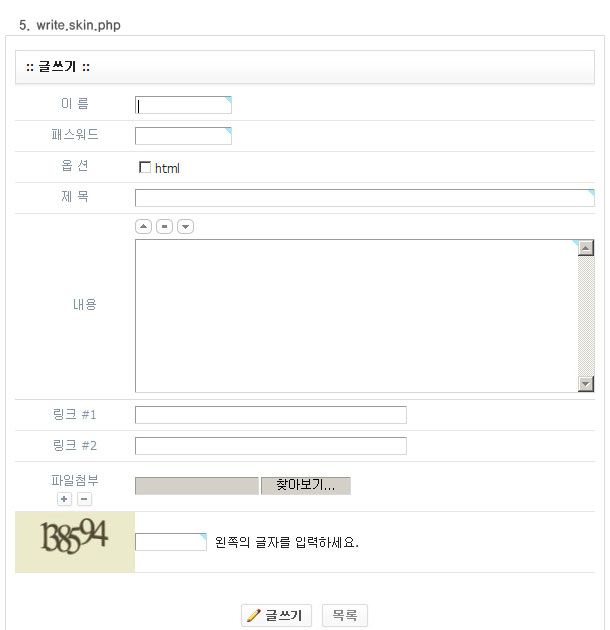The height and width of the screenshot is (630, 610).
Task: Click the 제목 title input field
Action: pos(364,198)
